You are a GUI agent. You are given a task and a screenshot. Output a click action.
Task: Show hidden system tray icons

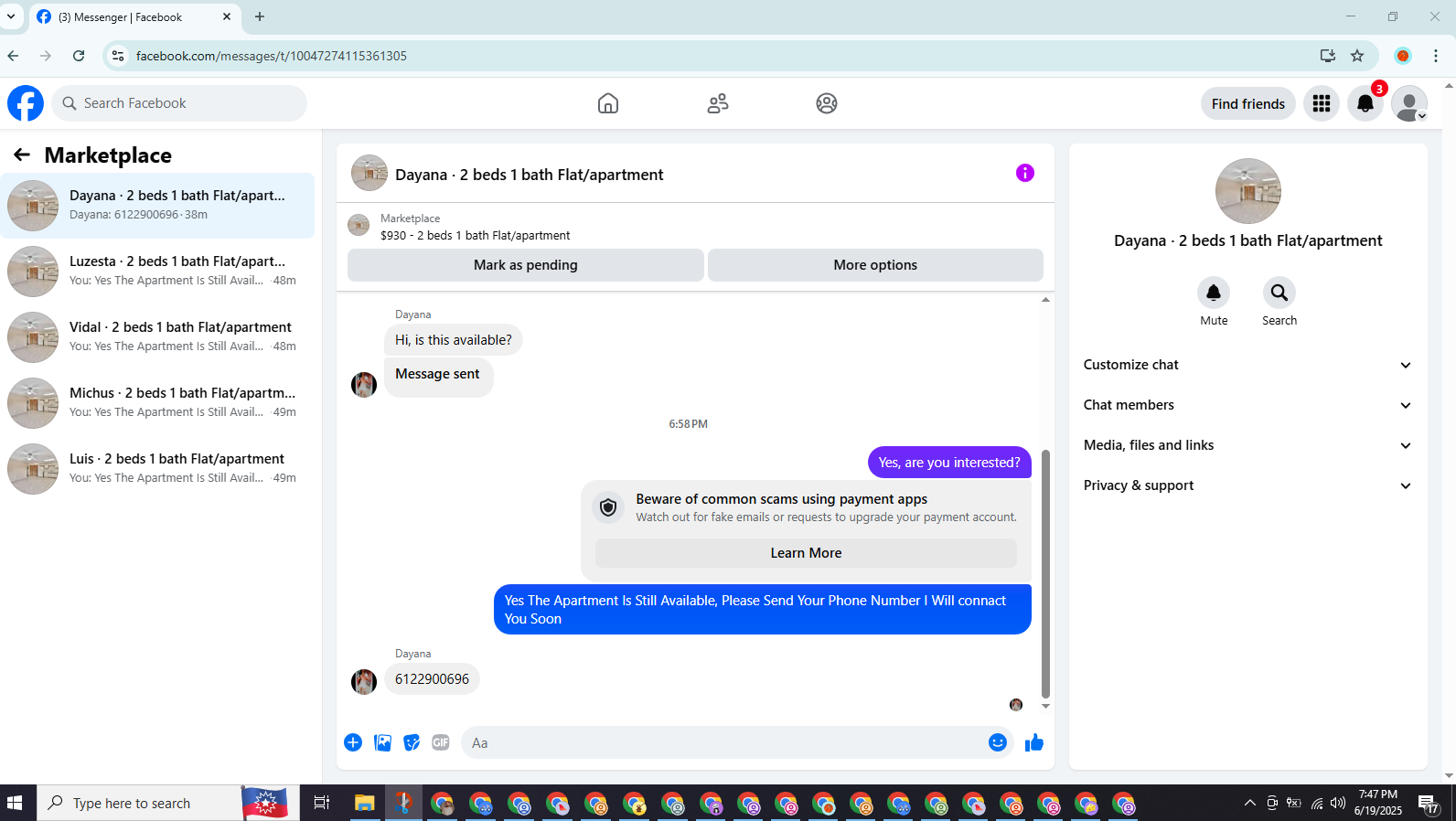pyautogui.click(x=1250, y=803)
